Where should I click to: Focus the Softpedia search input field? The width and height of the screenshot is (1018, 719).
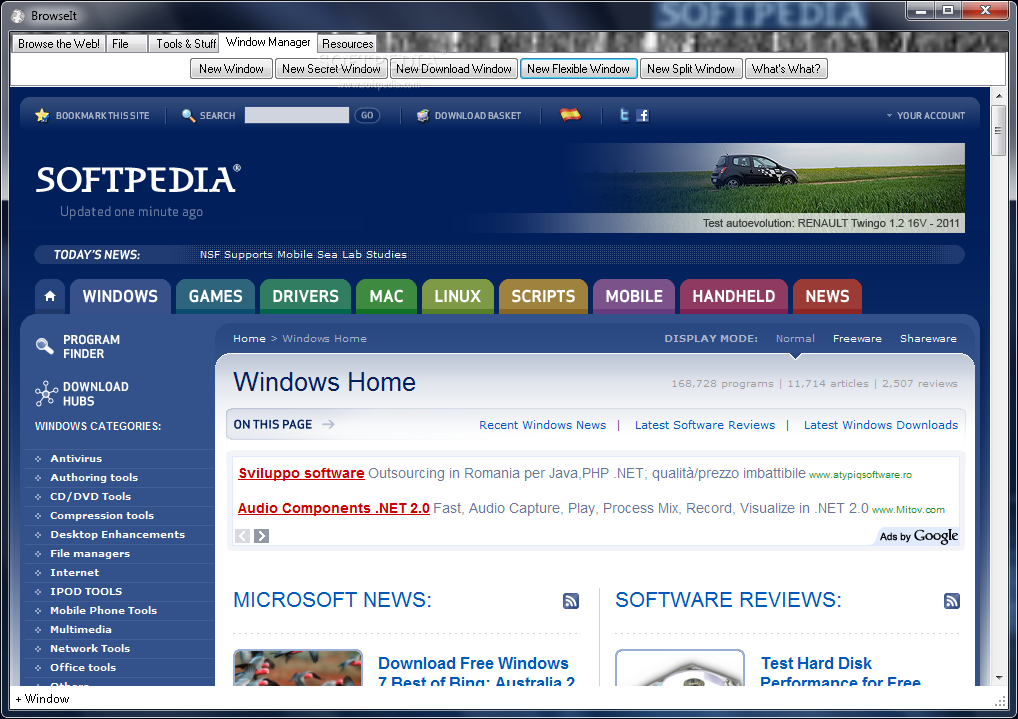pyautogui.click(x=297, y=116)
